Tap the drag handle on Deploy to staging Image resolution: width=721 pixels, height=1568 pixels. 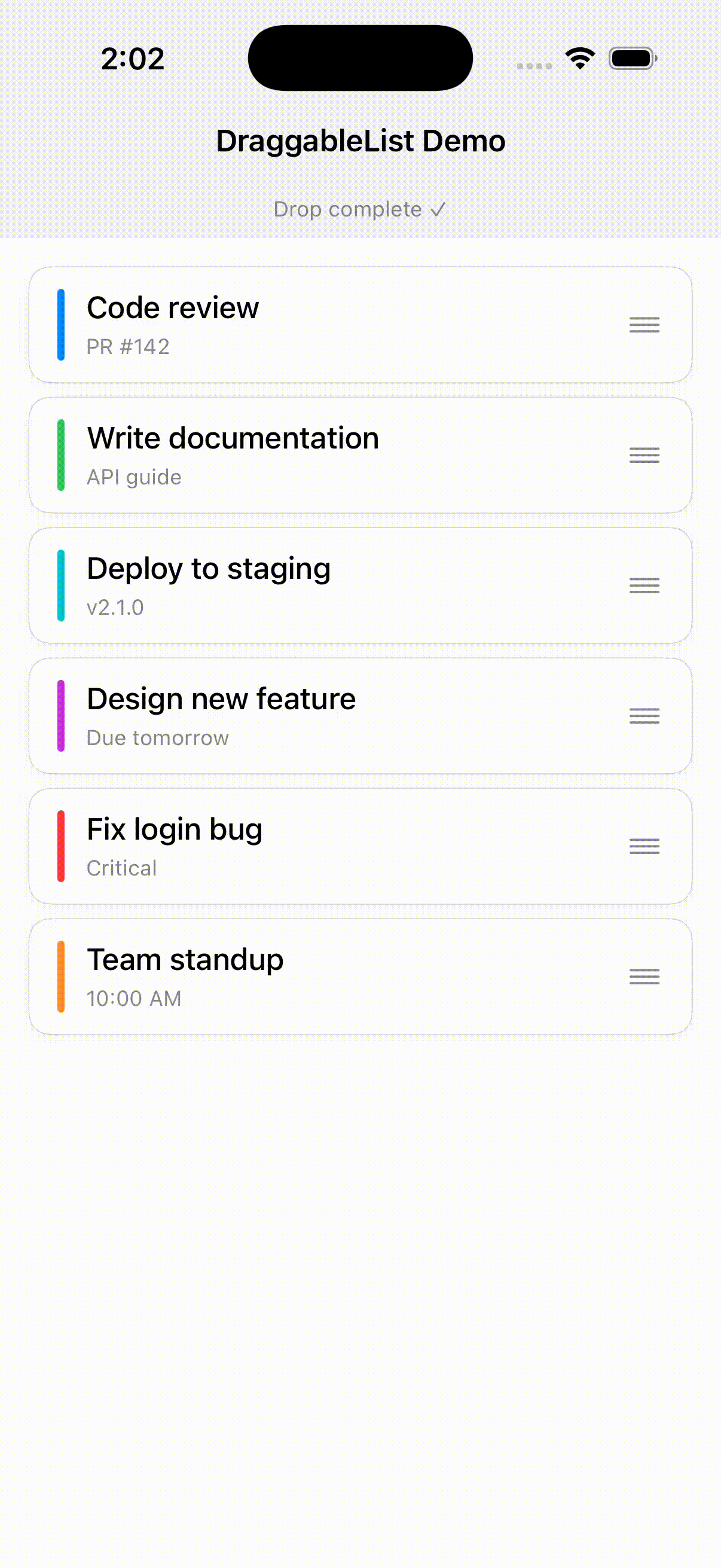pos(644,585)
